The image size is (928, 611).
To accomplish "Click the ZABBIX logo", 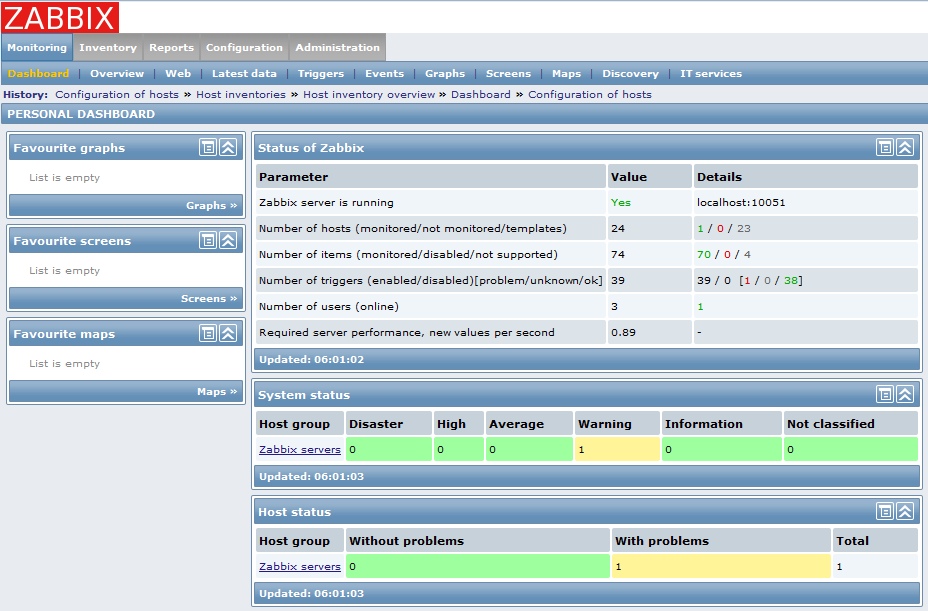I will pos(60,17).
